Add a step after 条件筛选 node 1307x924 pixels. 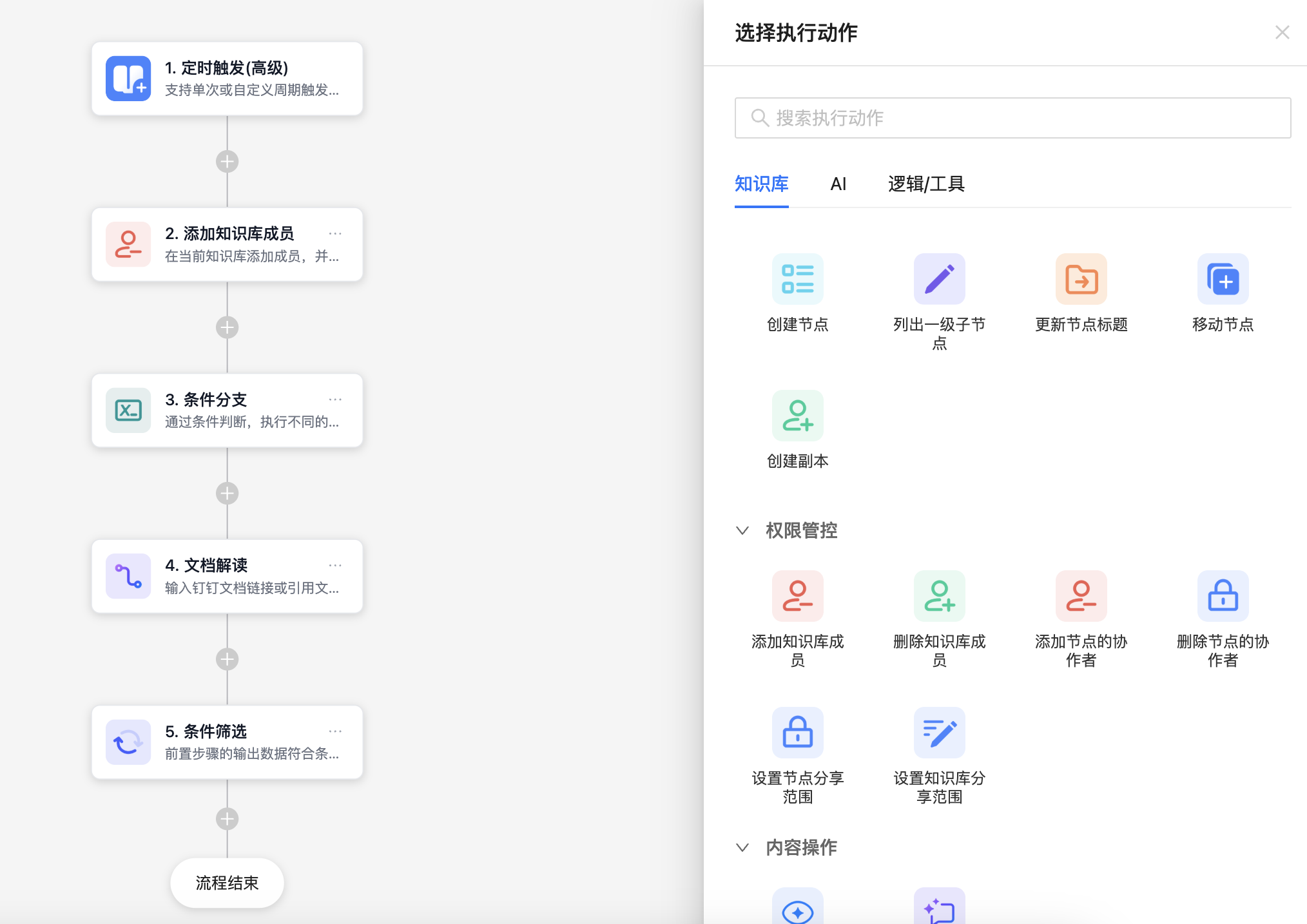click(227, 819)
